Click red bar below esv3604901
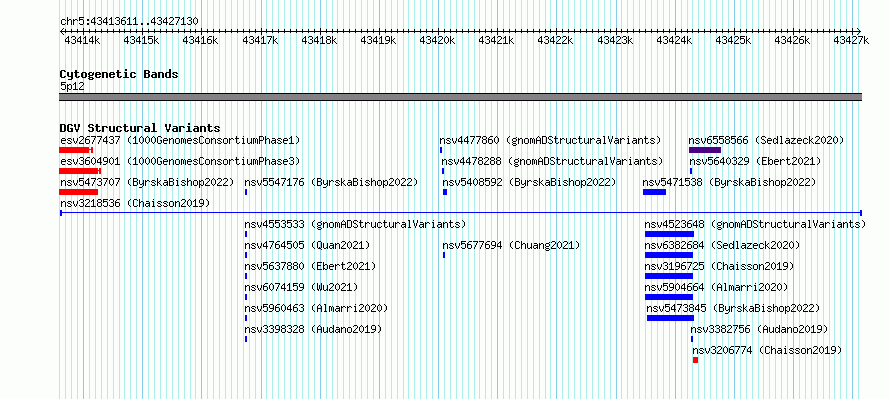Viewport: 890px width, 399px height. (x=80, y=171)
